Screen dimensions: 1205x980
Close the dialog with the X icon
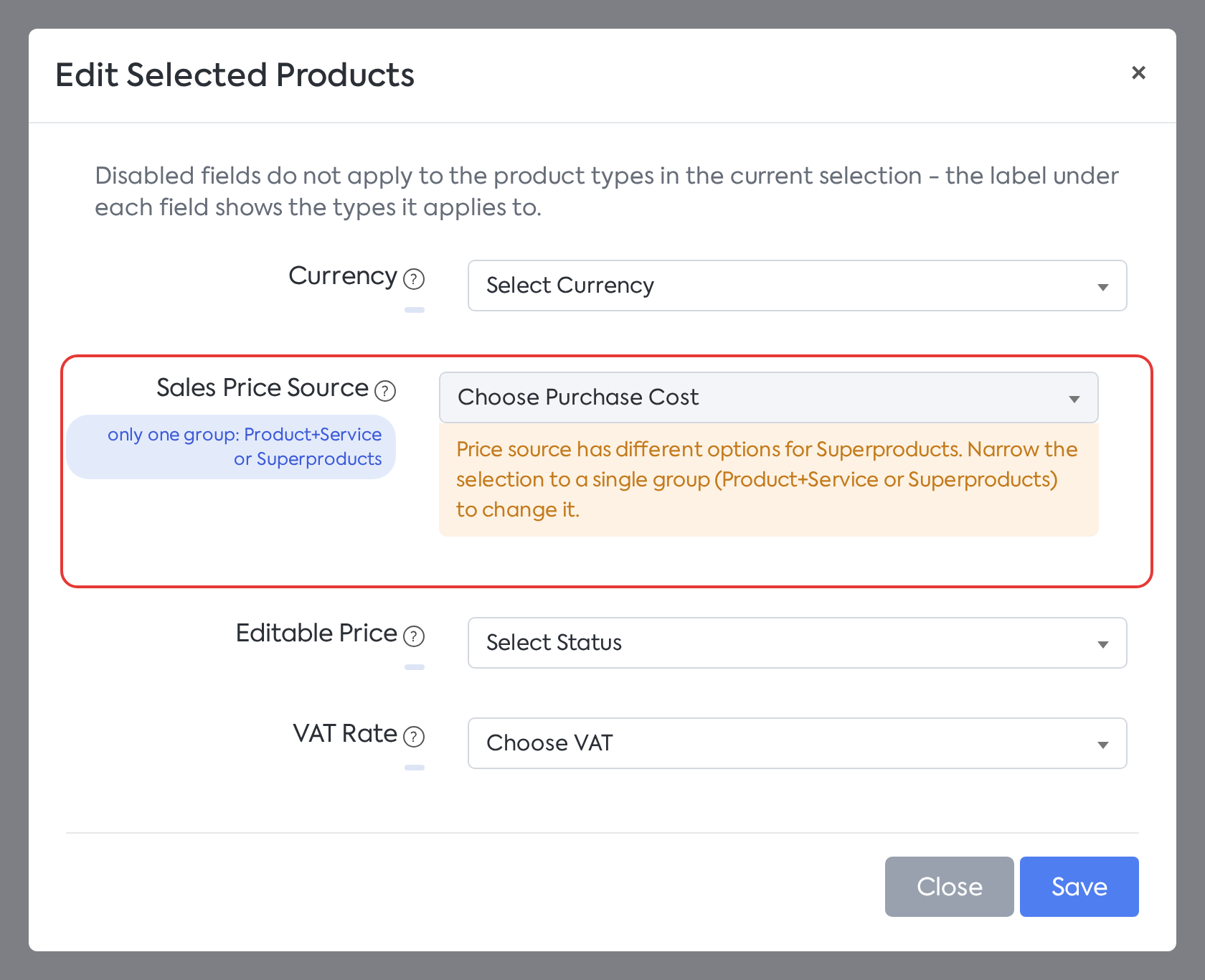(x=1138, y=72)
